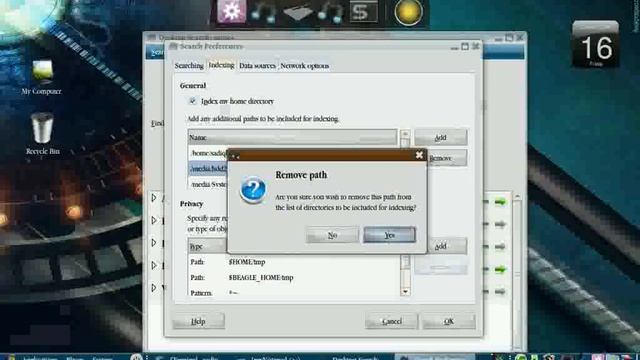Click the S icon in the top dock
Screen dimensions: 640x360
tap(363, 11)
